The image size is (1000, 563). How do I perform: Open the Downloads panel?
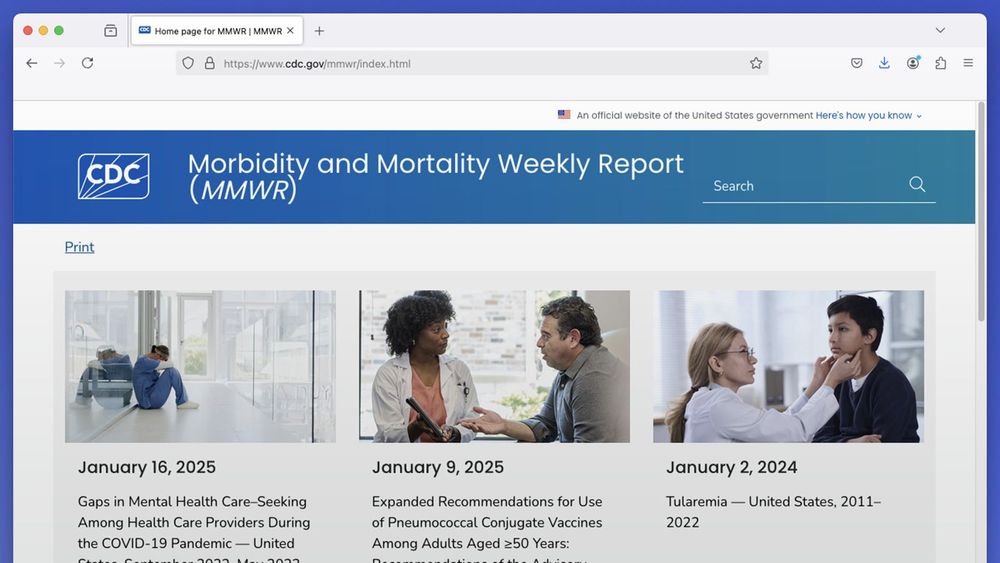[884, 63]
